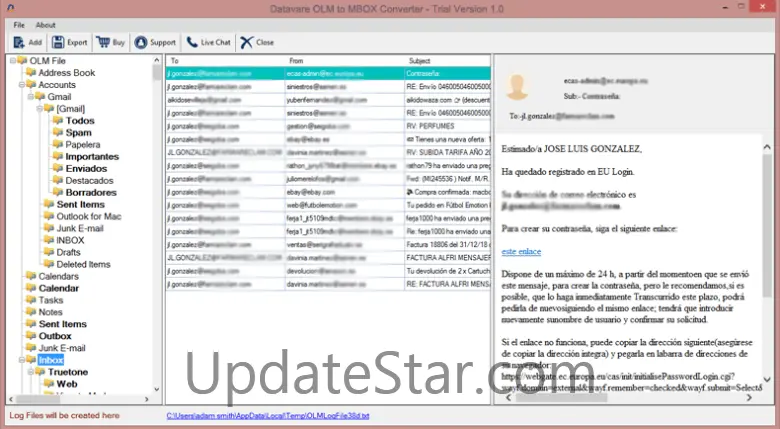780x429 pixels.
Task: Click the Notes folder icon
Action: coord(31,312)
